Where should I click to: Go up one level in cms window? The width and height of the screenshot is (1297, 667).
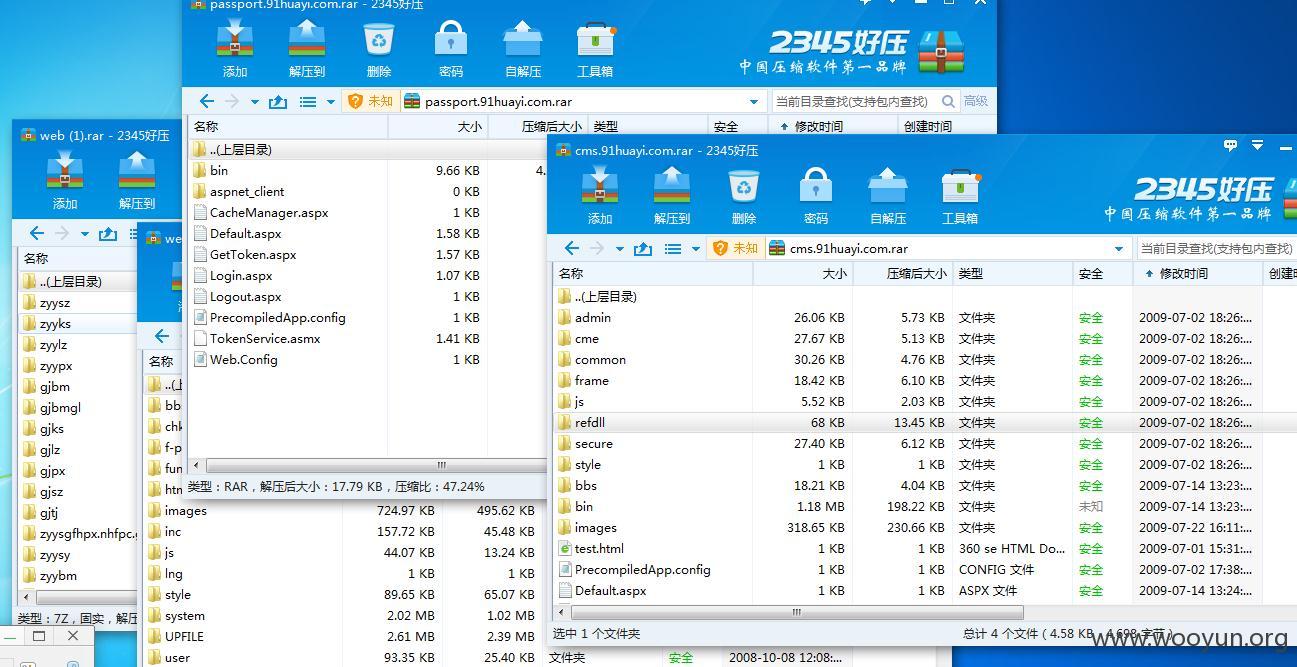pos(643,248)
